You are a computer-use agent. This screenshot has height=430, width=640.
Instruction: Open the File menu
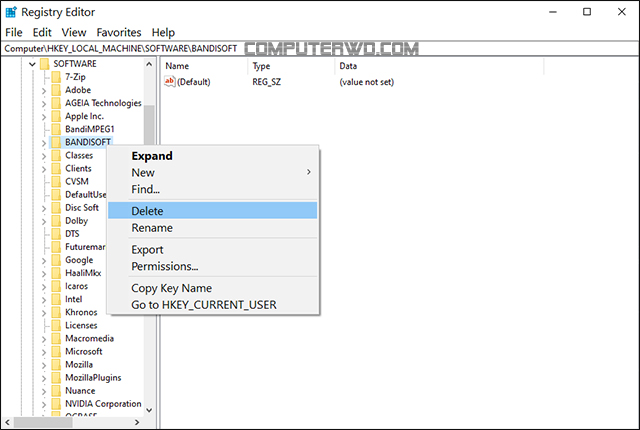point(14,32)
